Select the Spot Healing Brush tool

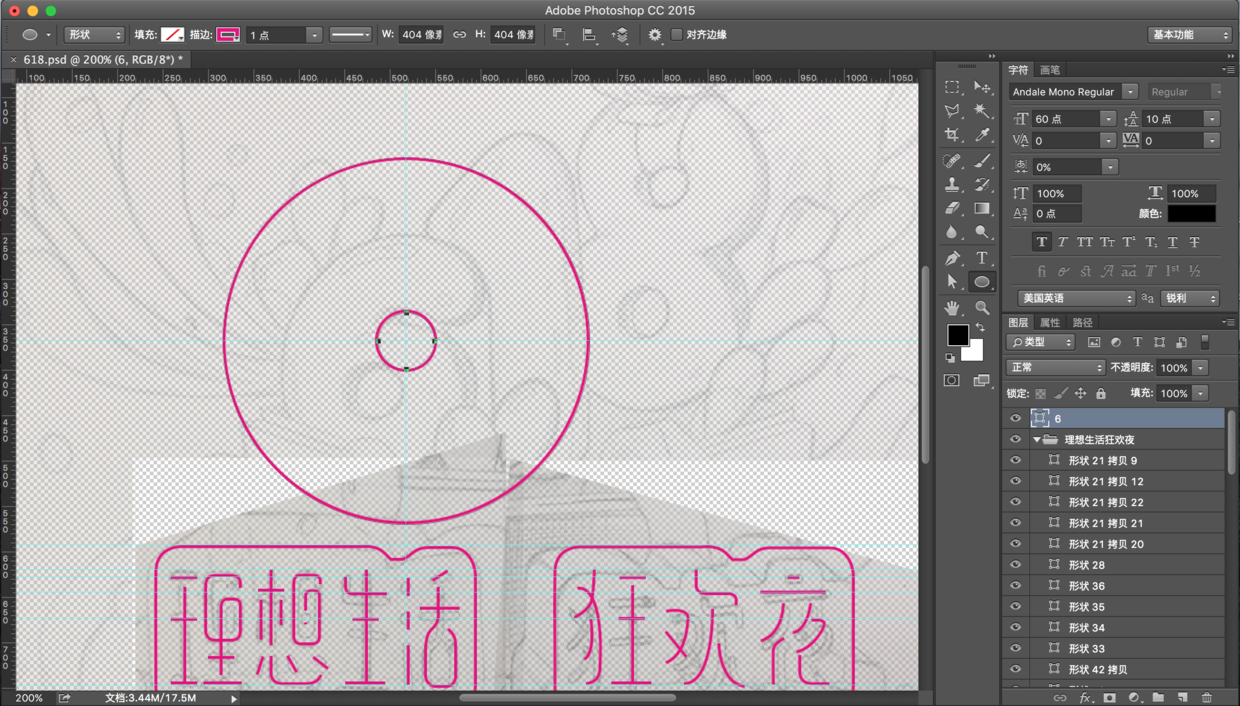952,160
